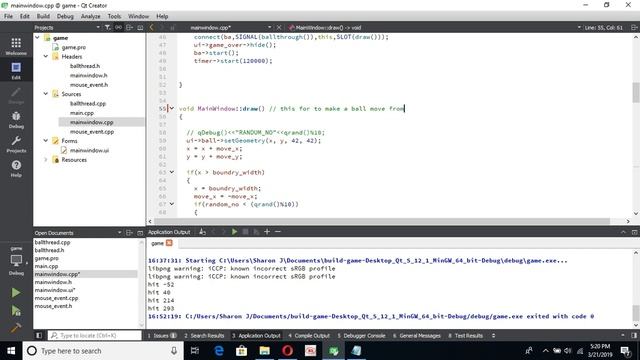Zoom out output text with minus
This screenshot has width=640, height=360.
coord(278,232)
